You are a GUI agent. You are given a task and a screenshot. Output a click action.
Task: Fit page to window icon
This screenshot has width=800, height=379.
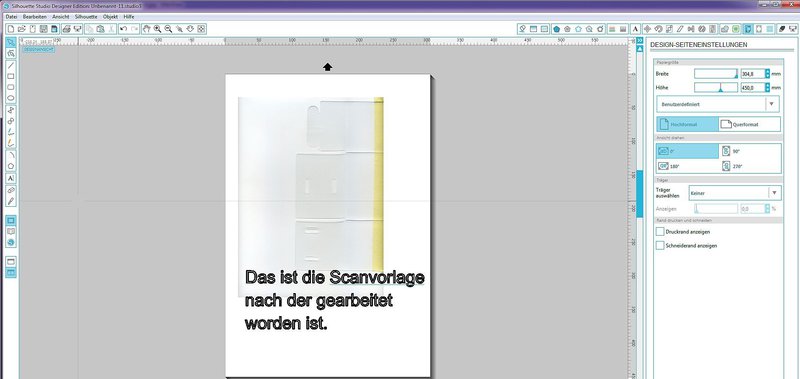point(202,29)
